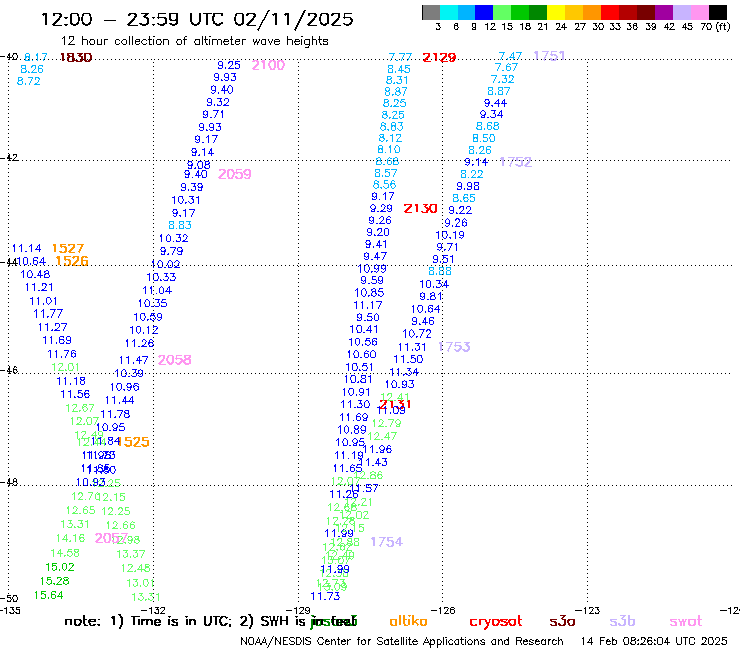Click the wave height value 7.77
Viewport: 740px width, 650px height.
coord(400,57)
